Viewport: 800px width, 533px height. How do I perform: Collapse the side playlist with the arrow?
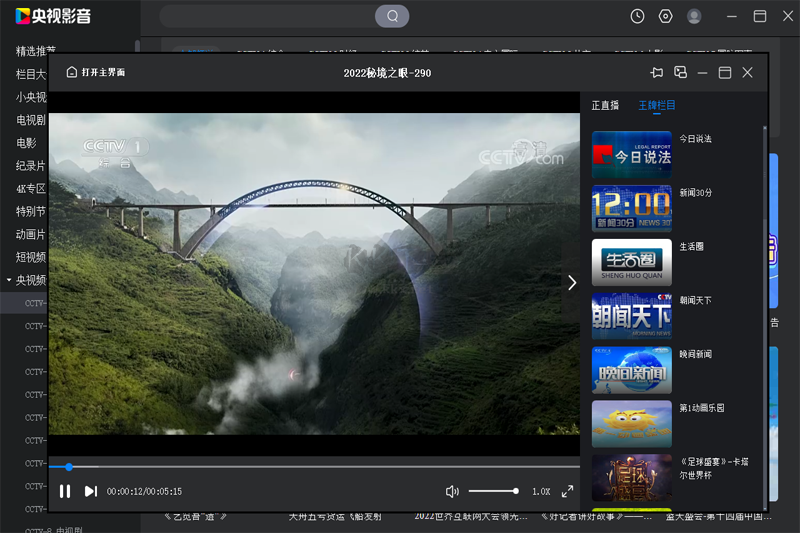572,283
